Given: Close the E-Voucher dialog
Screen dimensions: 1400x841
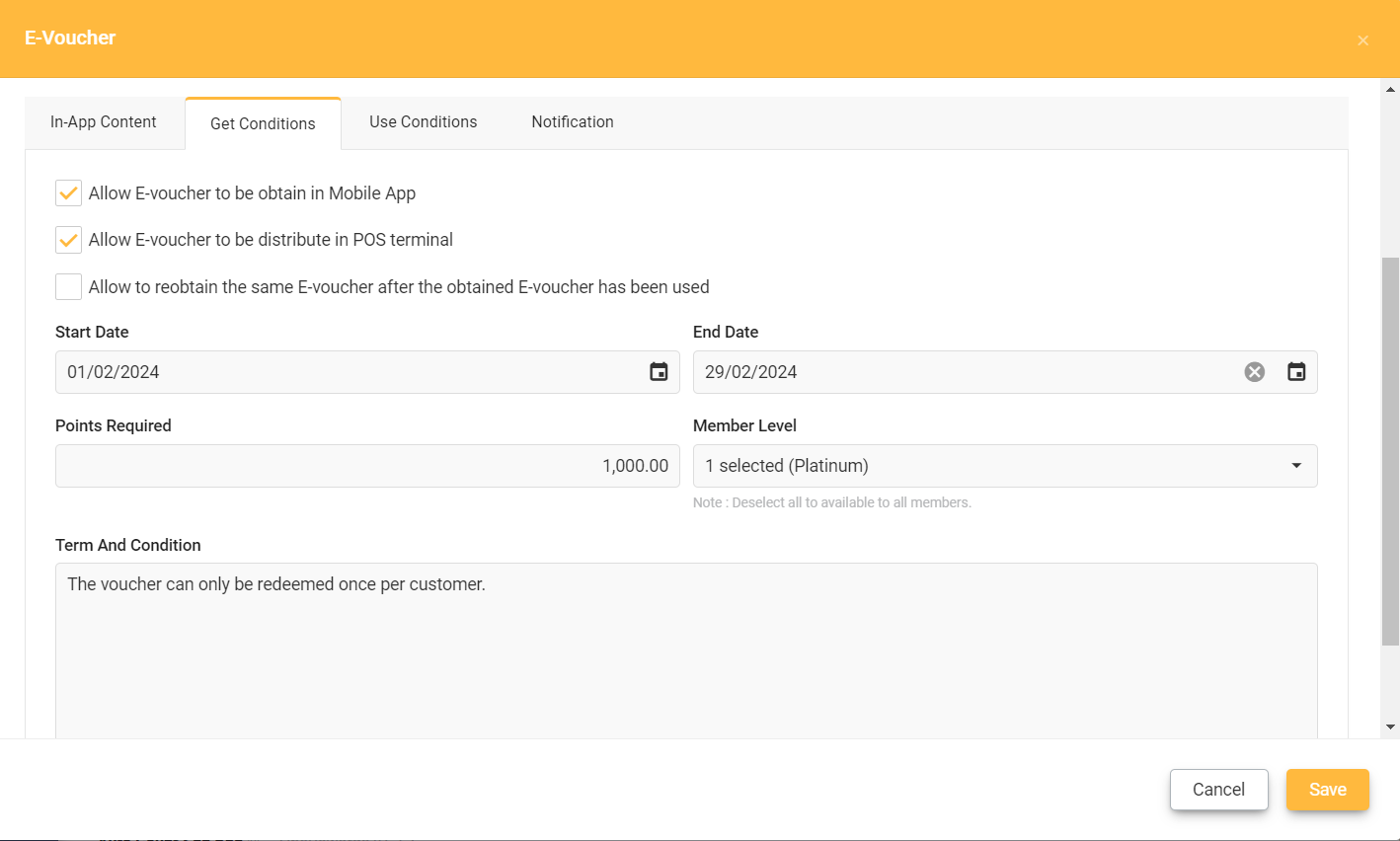Looking at the screenshot, I should click(x=1362, y=39).
